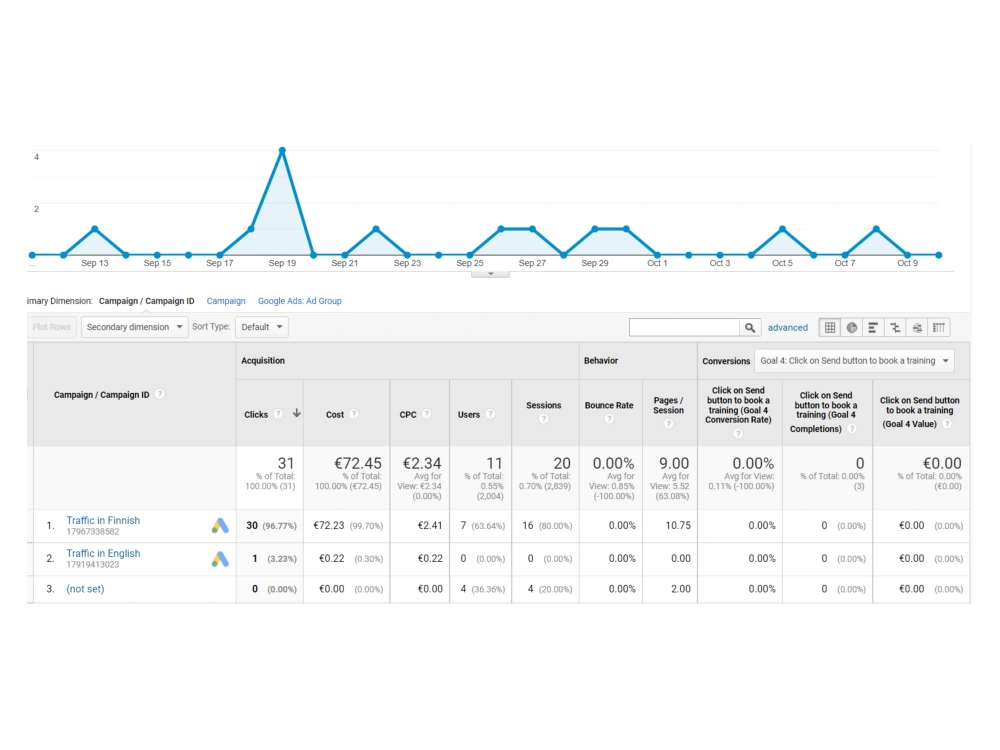Click the 10.75 pages per session value
The image size is (1000, 750).
click(x=678, y=526)
